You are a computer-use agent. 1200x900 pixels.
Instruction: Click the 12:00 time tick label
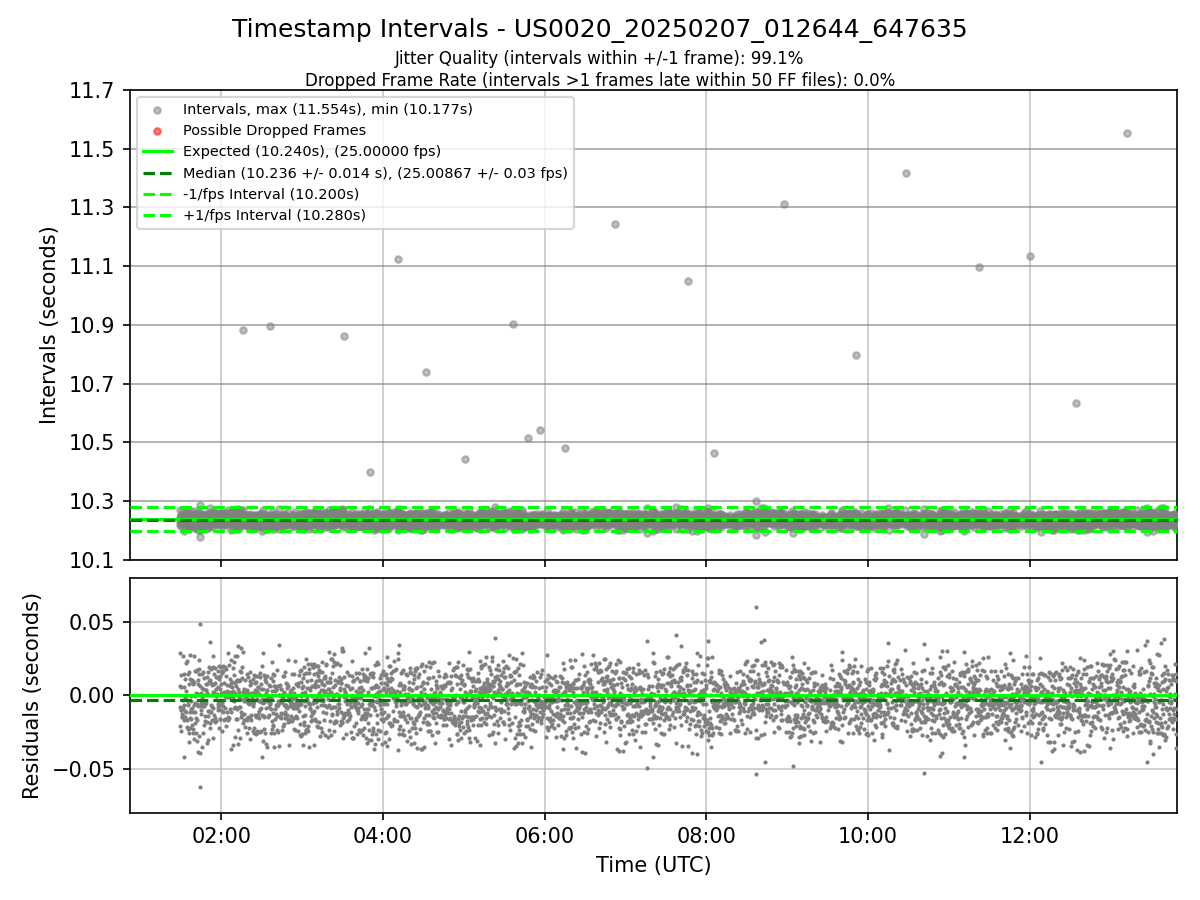(1030, 835)
